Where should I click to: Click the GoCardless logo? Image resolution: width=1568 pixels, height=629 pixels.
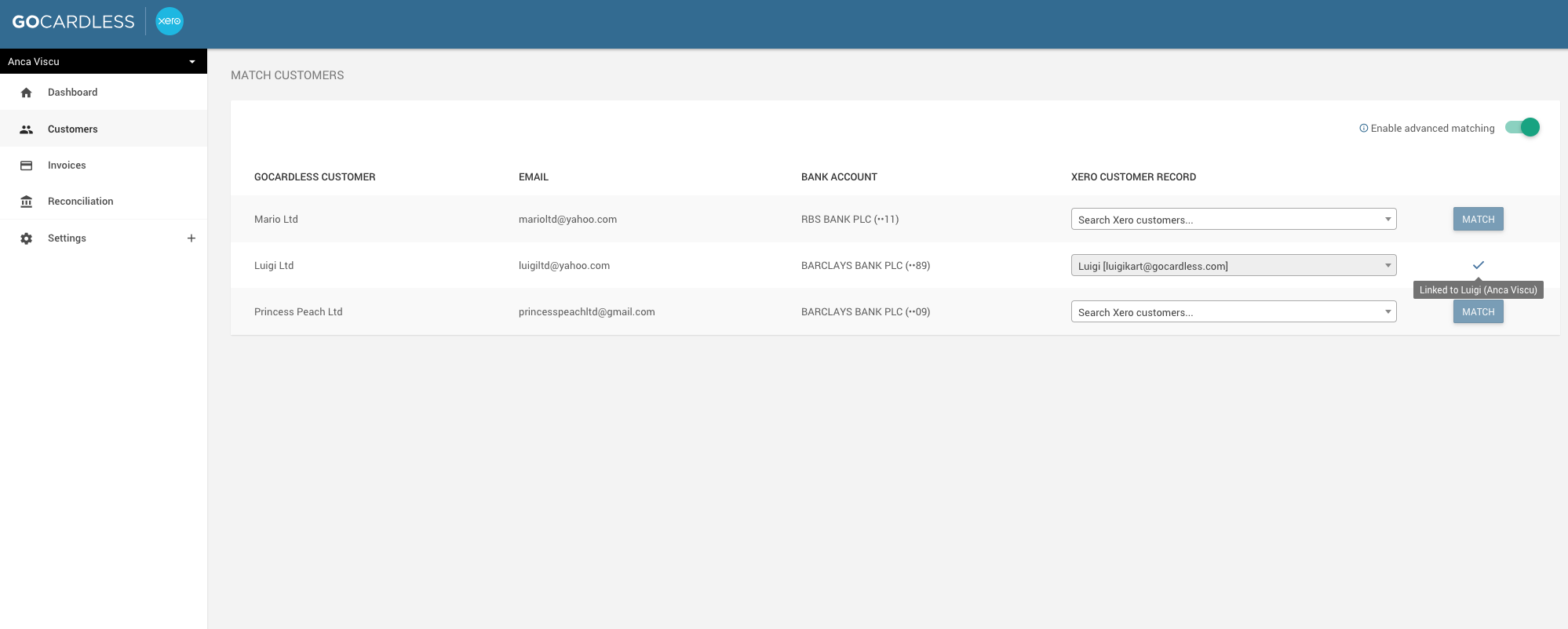pos(73,22)
